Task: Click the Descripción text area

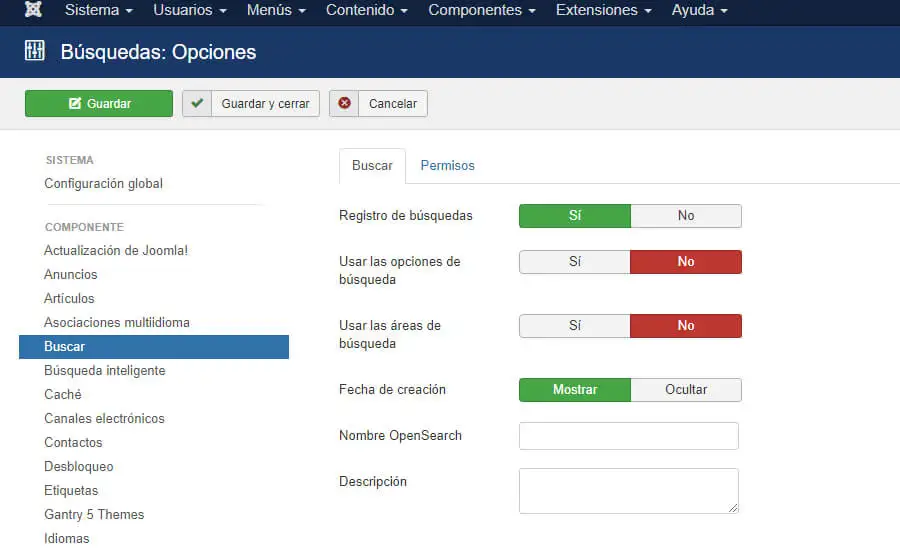Action: 629,491
